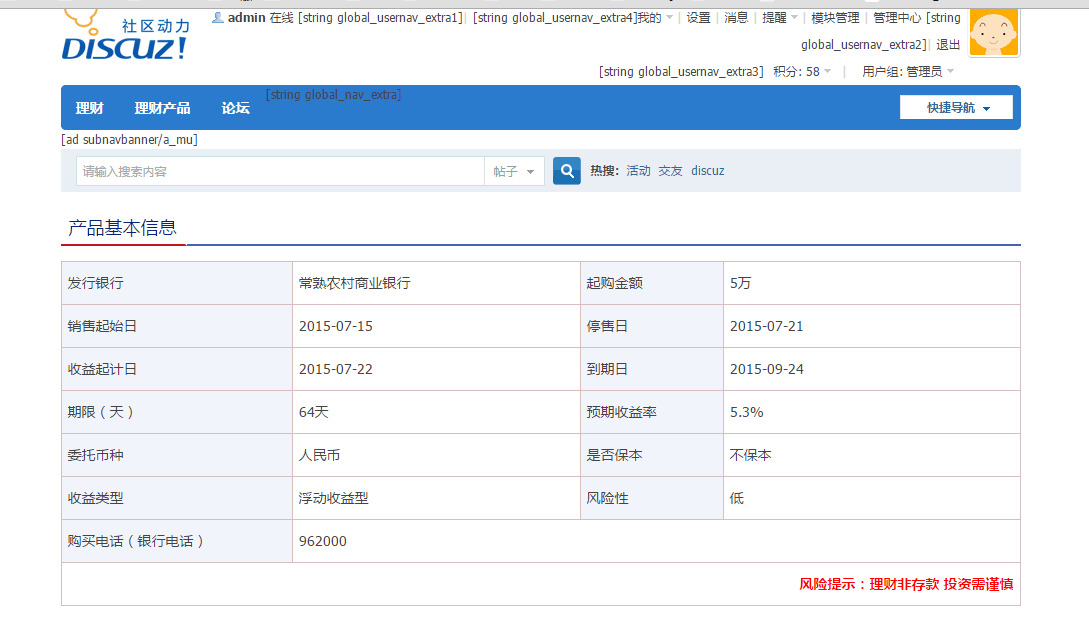The width and height of the screenshot is (1089, 624).
Task: Open the 活动 hot search link
Action: click(639, 170)
